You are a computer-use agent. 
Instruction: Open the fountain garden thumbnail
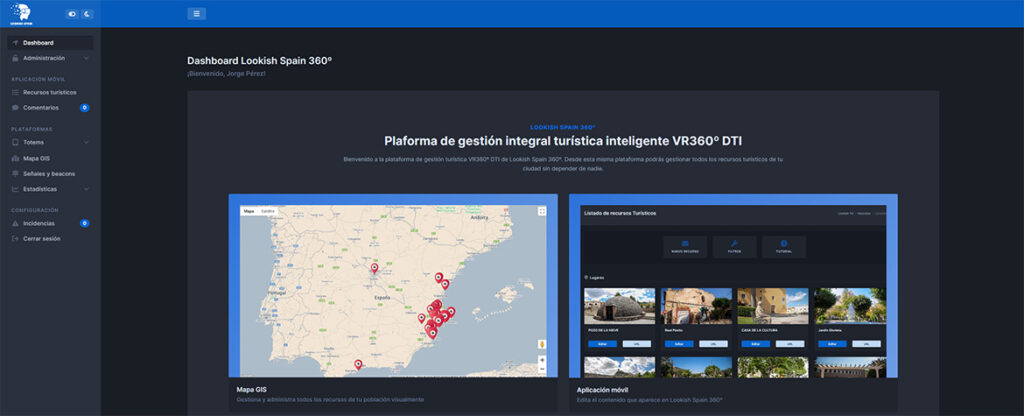pyautogui.click(x=850, y=306)
